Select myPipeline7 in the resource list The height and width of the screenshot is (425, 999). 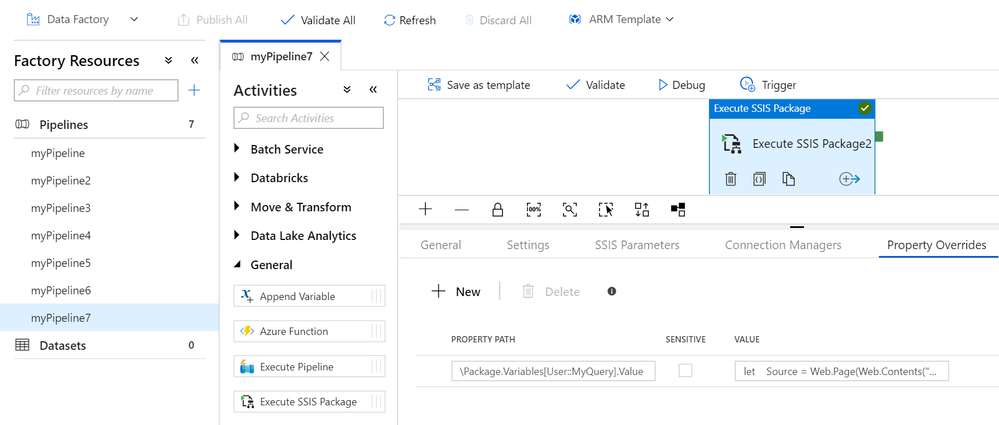tap(109, 317)
